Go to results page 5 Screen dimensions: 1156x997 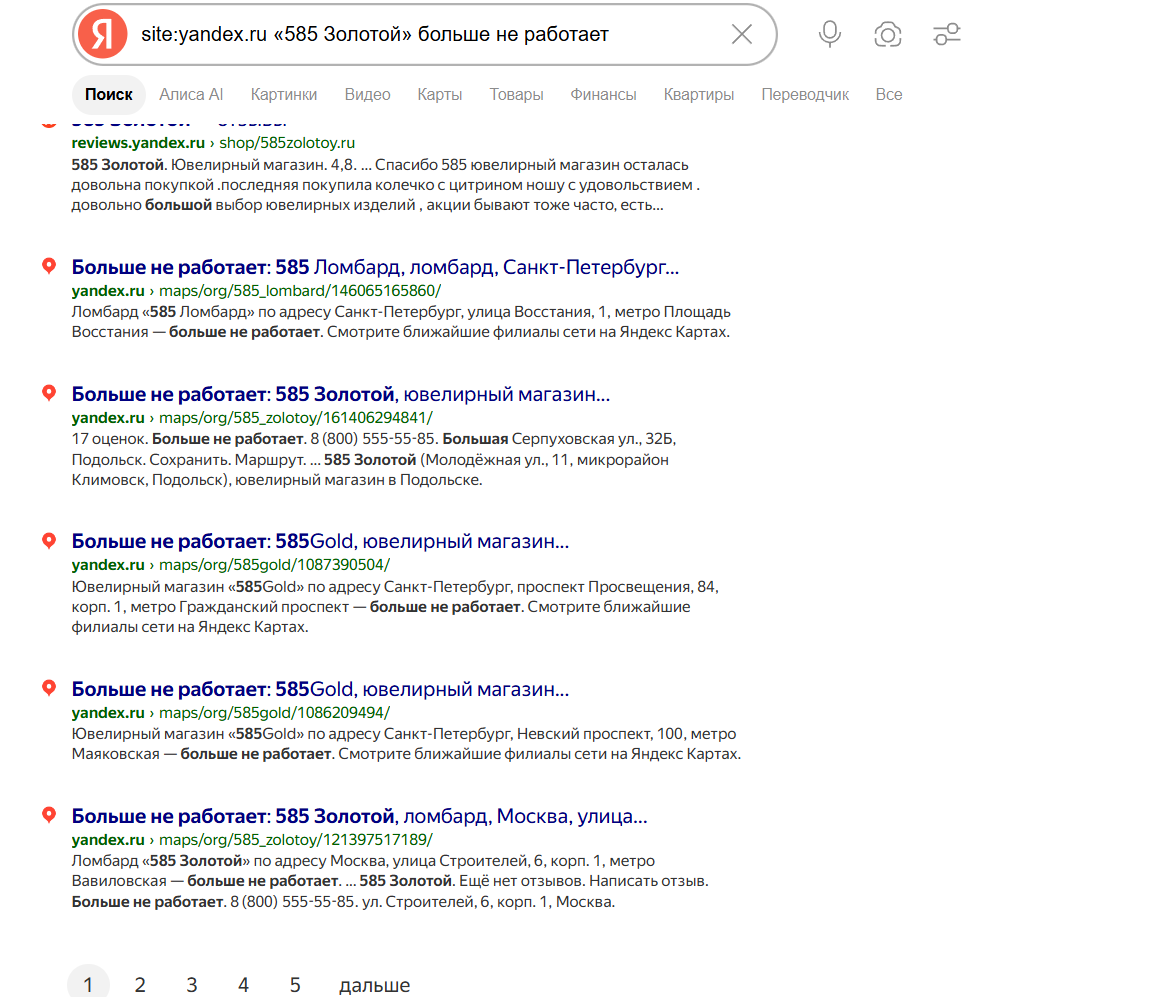(295, 984)
